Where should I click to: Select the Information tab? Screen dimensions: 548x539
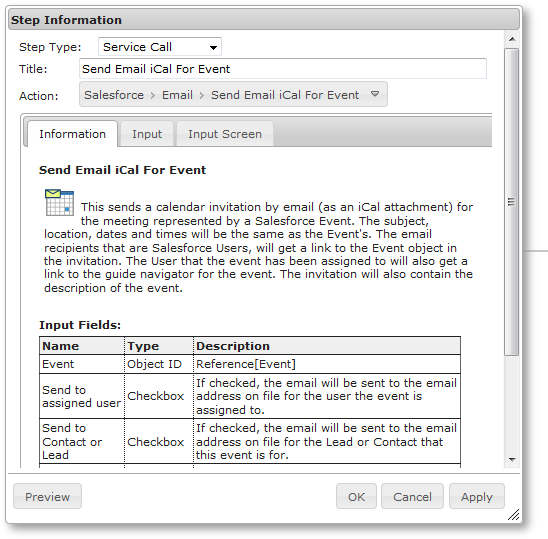coord(72,134)
